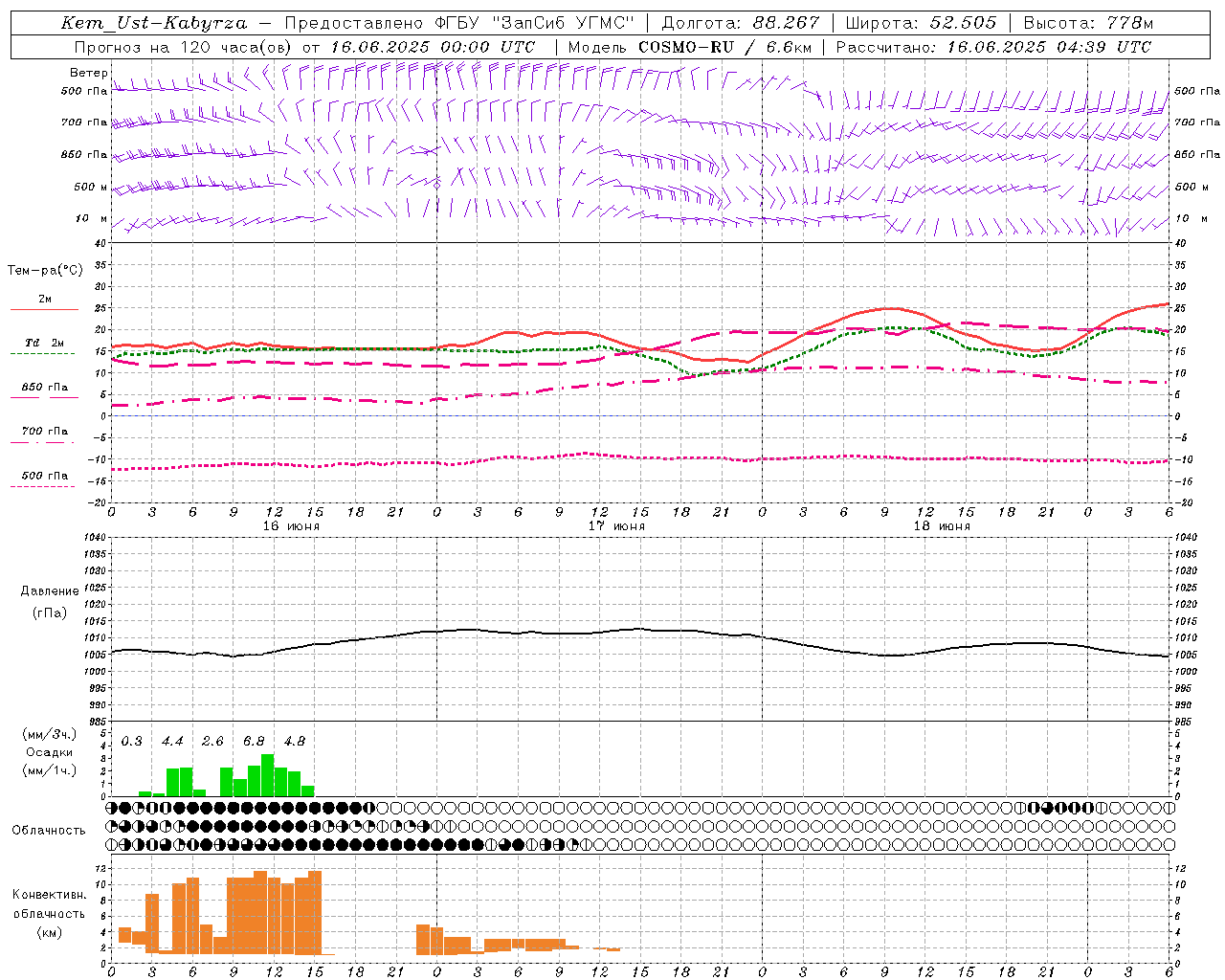Click the 4.8 three-hour precipitation value

[295, 742]
